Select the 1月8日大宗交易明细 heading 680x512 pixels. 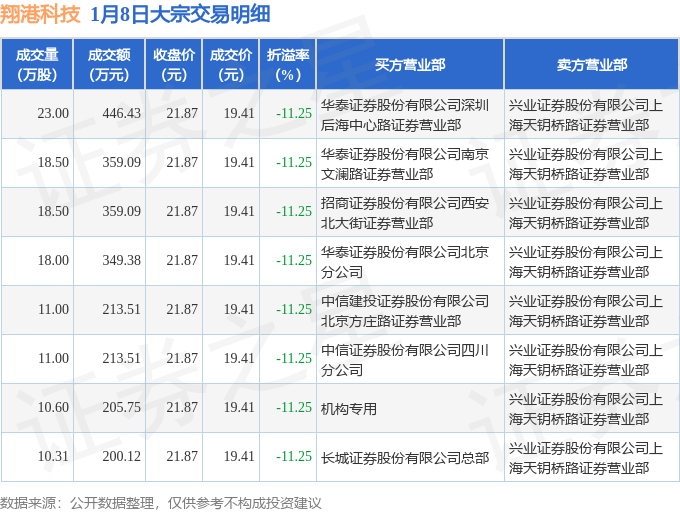[180, 14]
